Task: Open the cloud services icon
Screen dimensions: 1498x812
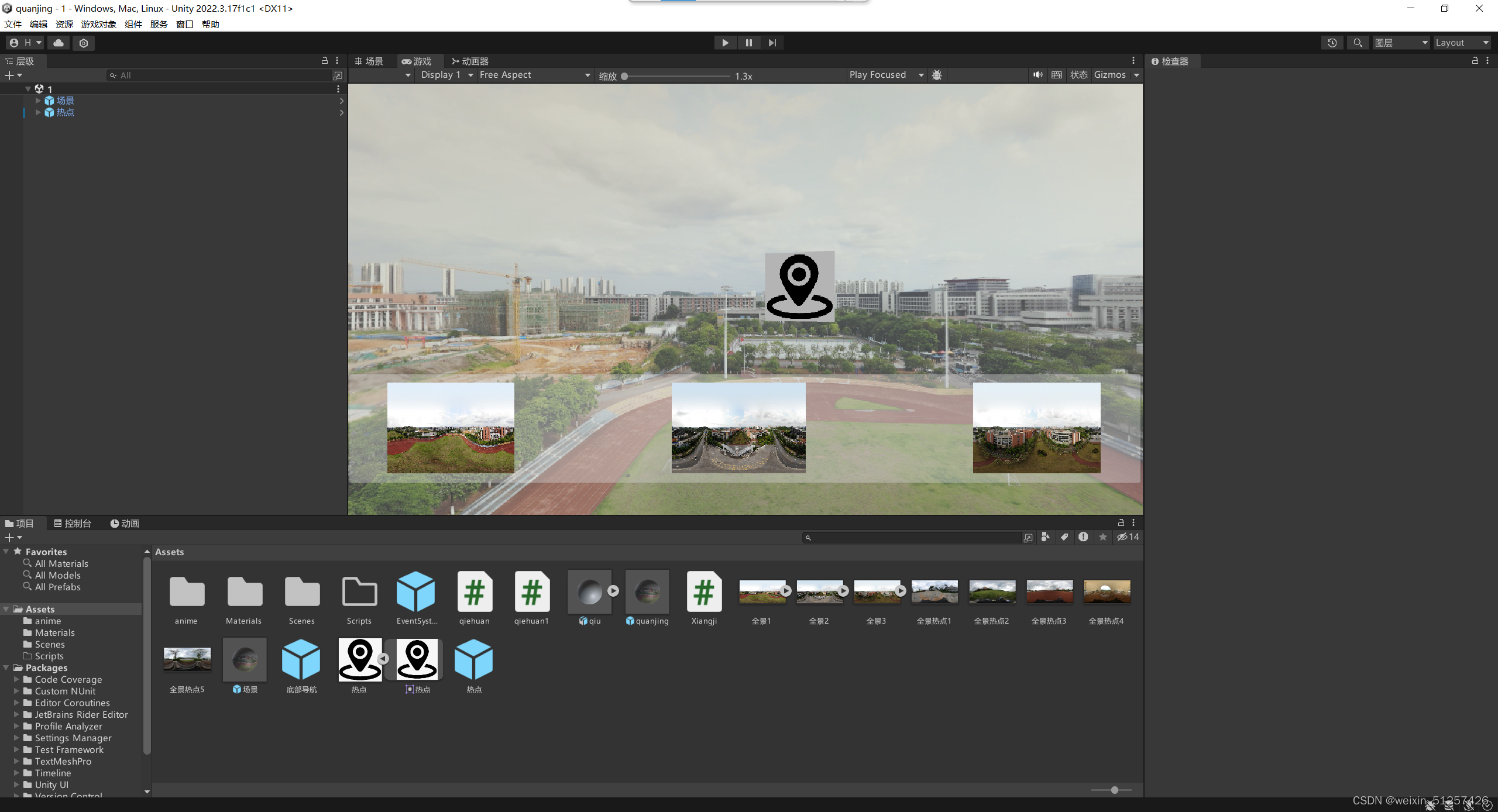Action: point(59,43)
